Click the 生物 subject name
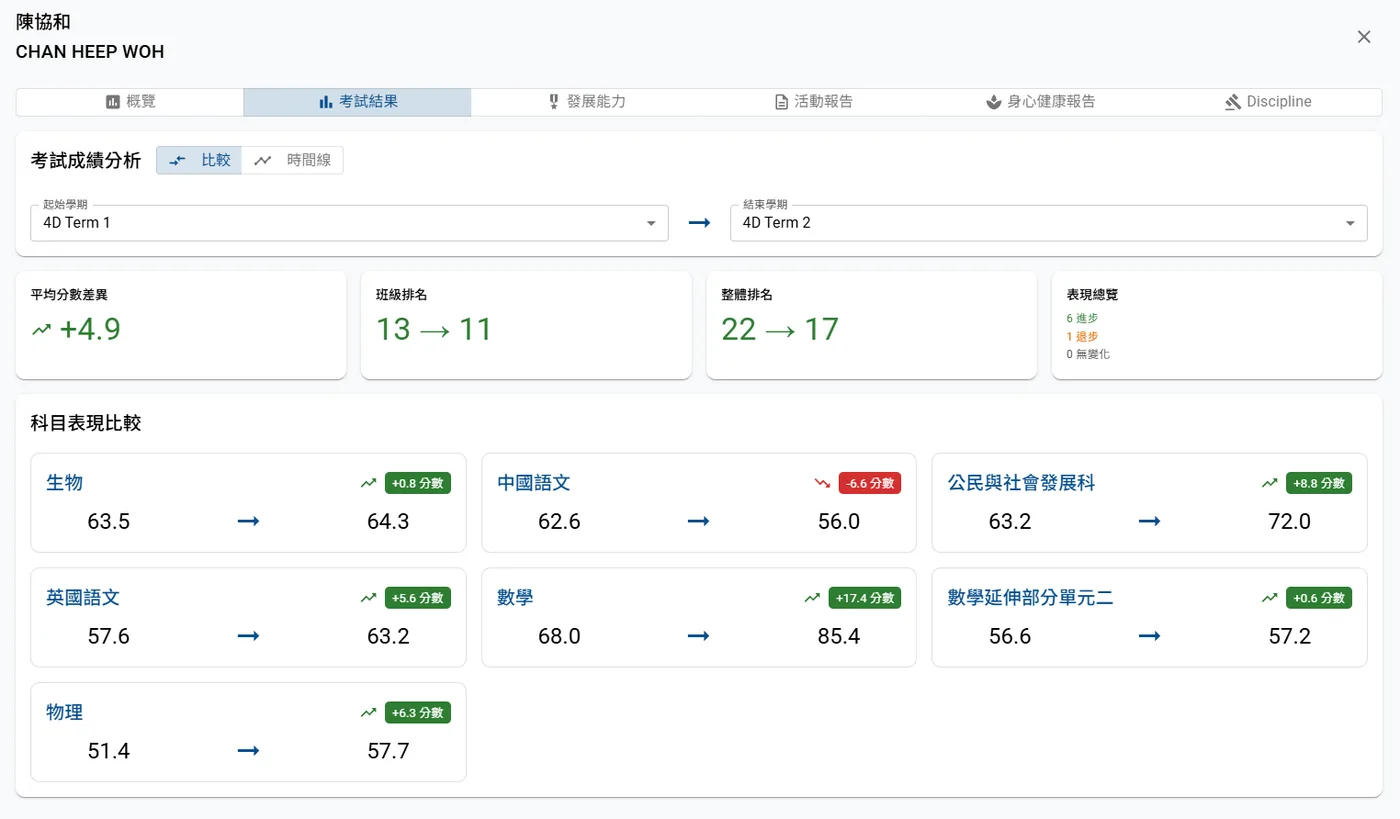Screen dimensions: 1400x819 pos(65,483)
